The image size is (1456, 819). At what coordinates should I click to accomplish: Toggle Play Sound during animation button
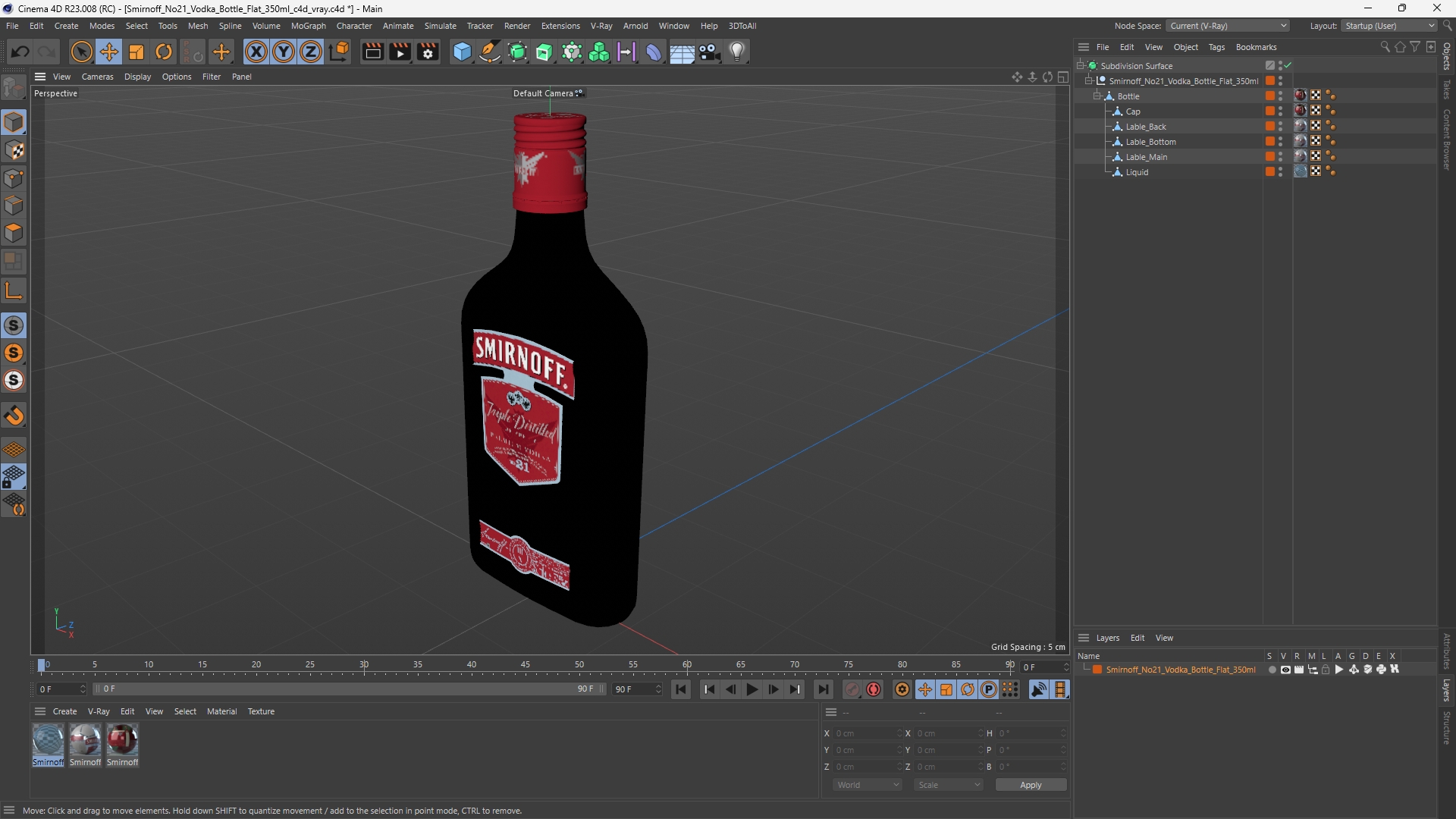1038,689
